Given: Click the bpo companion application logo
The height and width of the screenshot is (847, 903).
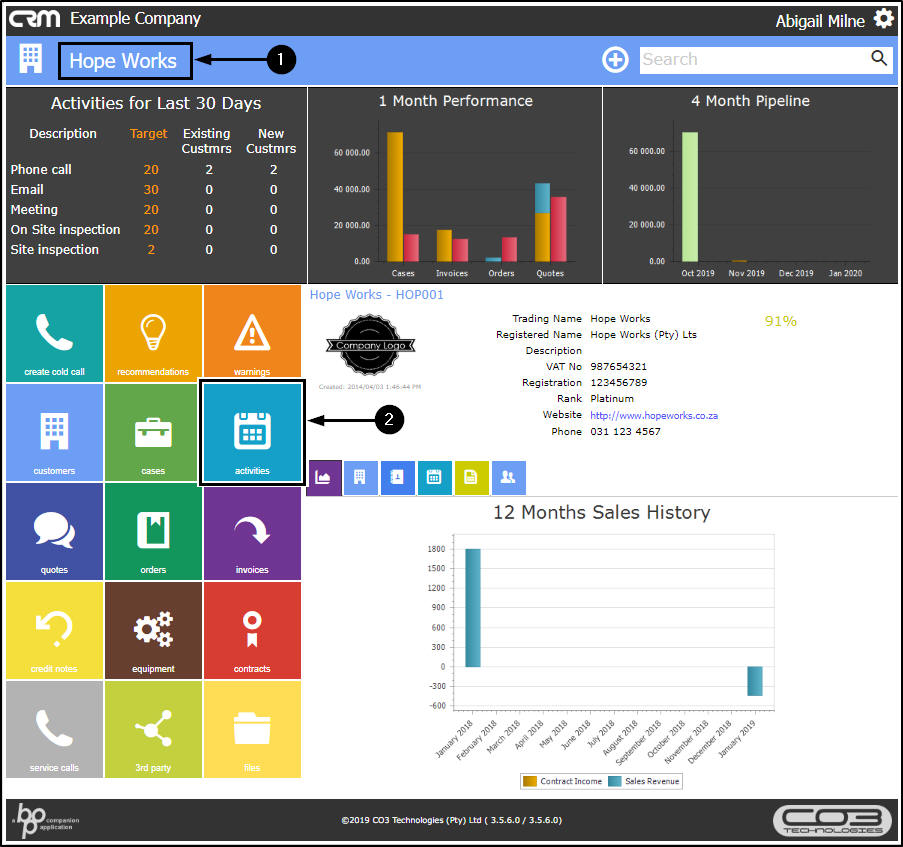Looking at the screenshot, I should [45, 820].
